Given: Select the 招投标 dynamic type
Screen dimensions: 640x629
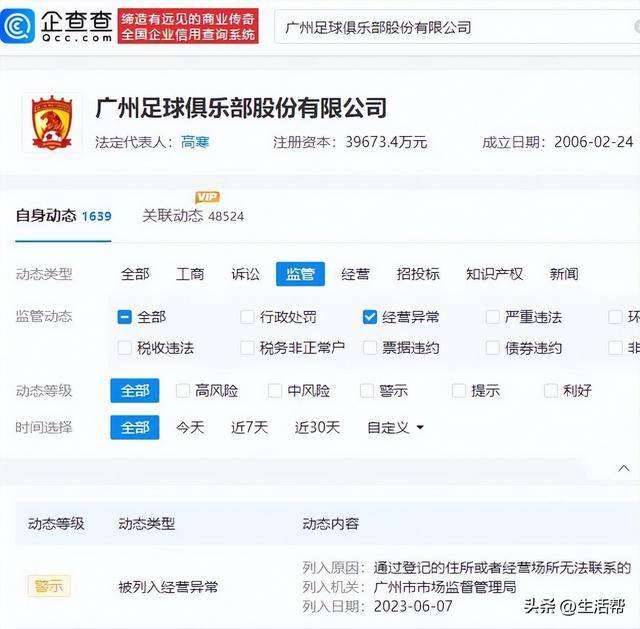Looking at the screenshot, I should coord(418,274).
